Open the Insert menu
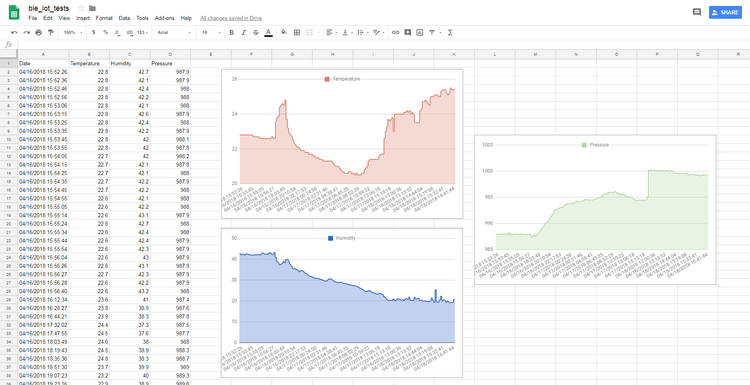 tap(83, 18)
